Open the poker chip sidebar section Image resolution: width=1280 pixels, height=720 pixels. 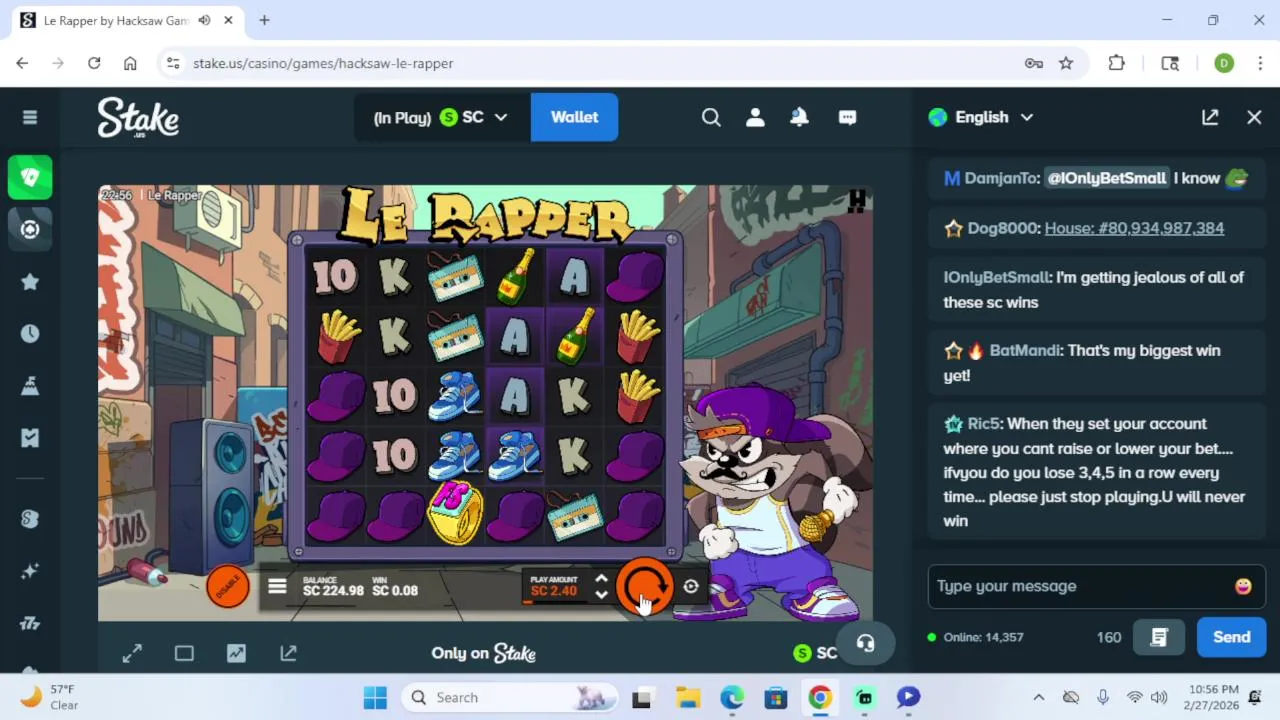click(x=30, y=229)
